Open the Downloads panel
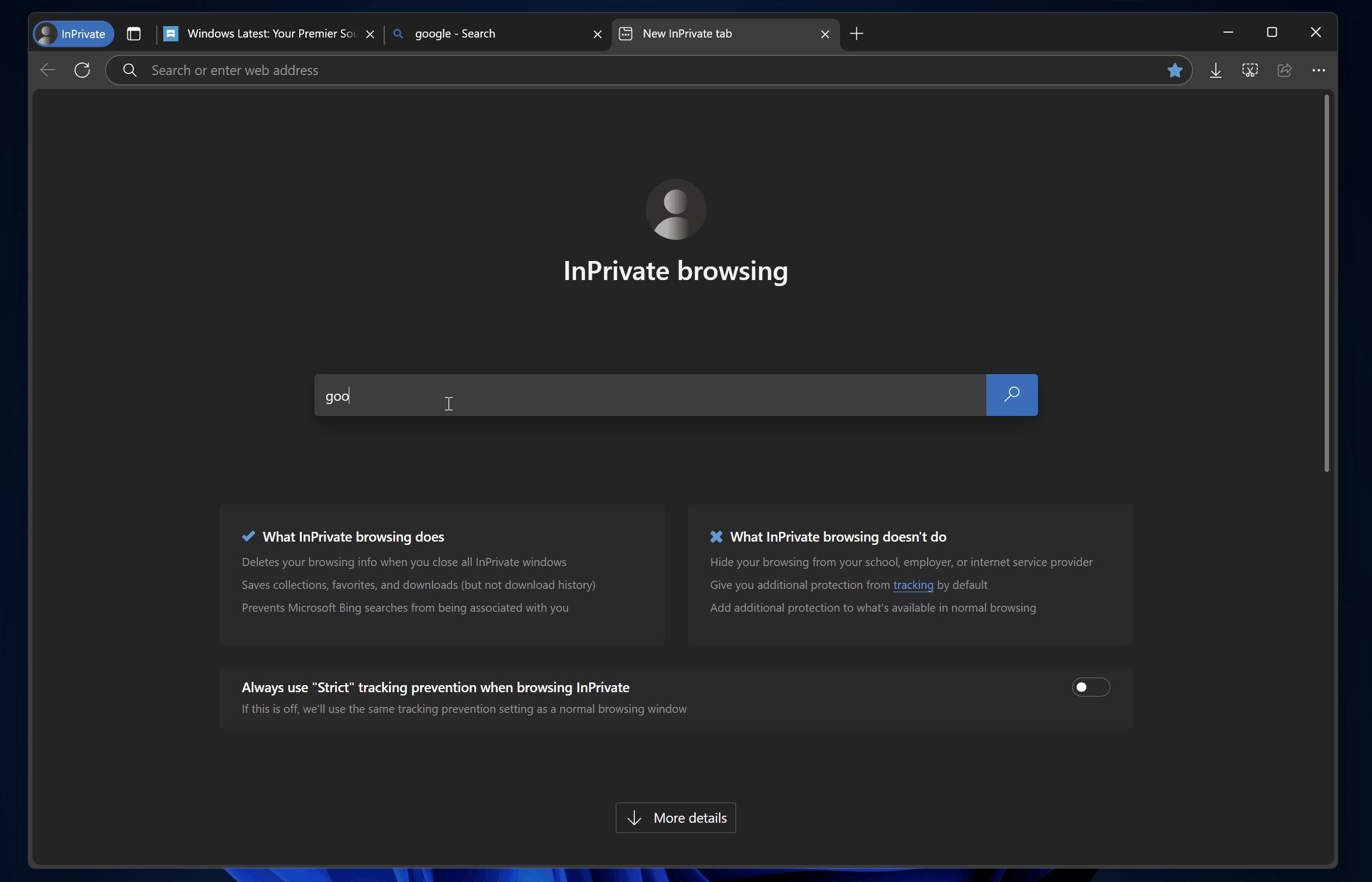Screen dimensions: 1372x882 click(x=1216, y=70)
